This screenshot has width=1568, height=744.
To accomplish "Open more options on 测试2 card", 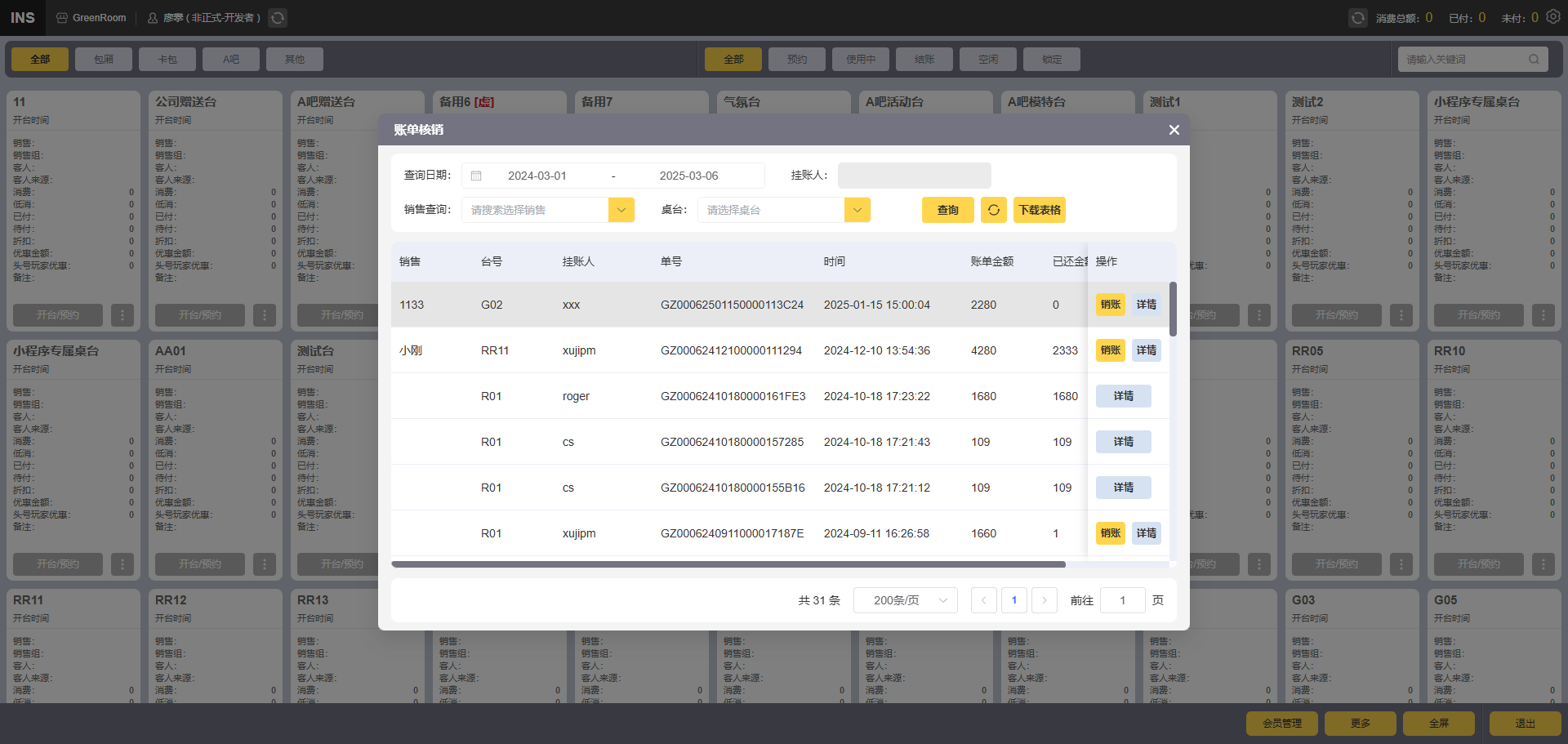I will pyautogui.click(x=1401, y=314).
